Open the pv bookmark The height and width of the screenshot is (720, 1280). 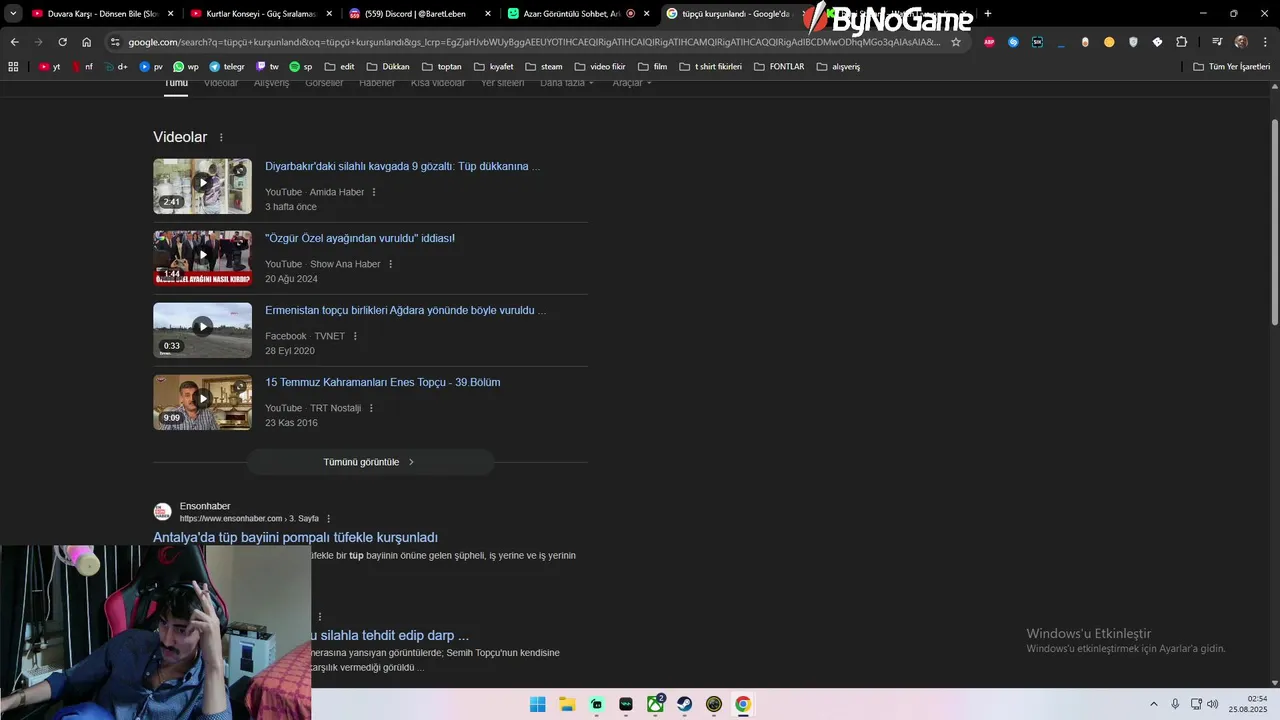pyautogui.click(x=150, y=67)
